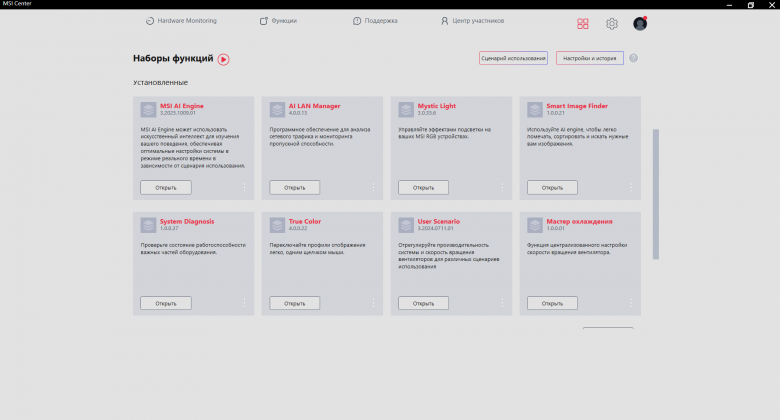The image size is (780, 420).
Task: Click the System Diagnosis title
Action: point(187,221)
